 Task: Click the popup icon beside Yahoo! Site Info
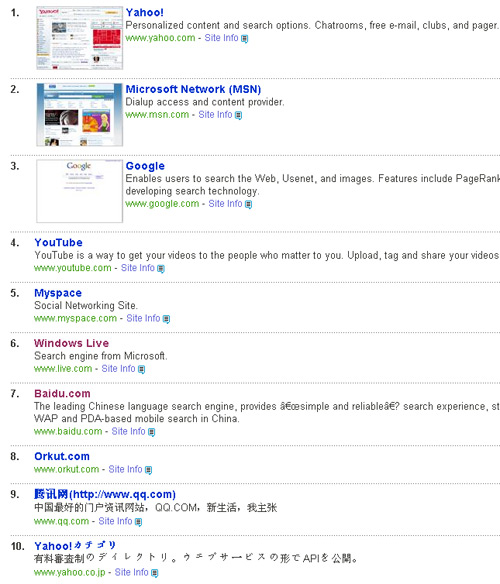click(x=244, y=38)
